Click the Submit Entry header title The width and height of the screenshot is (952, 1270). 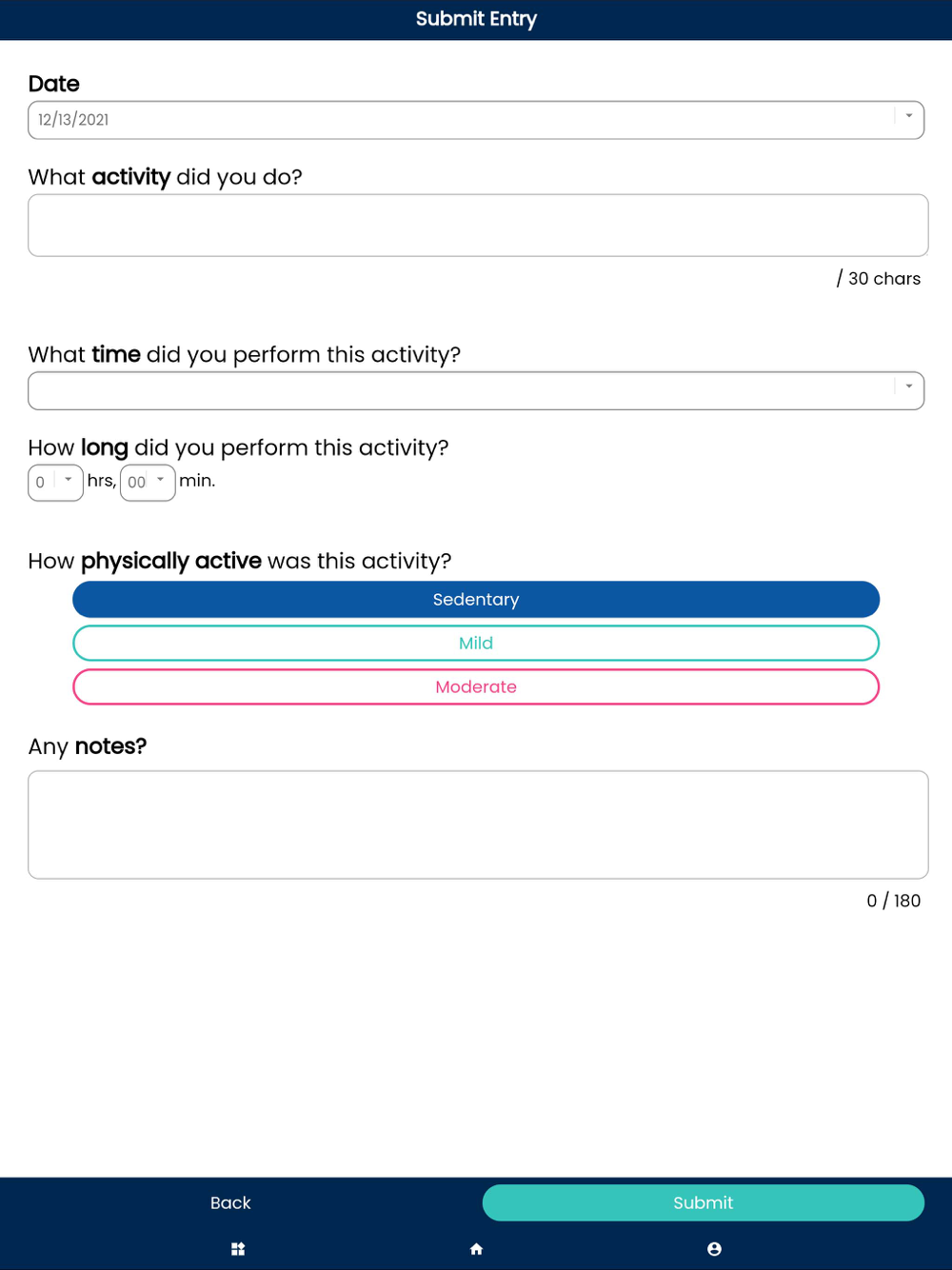coord(476,19)
